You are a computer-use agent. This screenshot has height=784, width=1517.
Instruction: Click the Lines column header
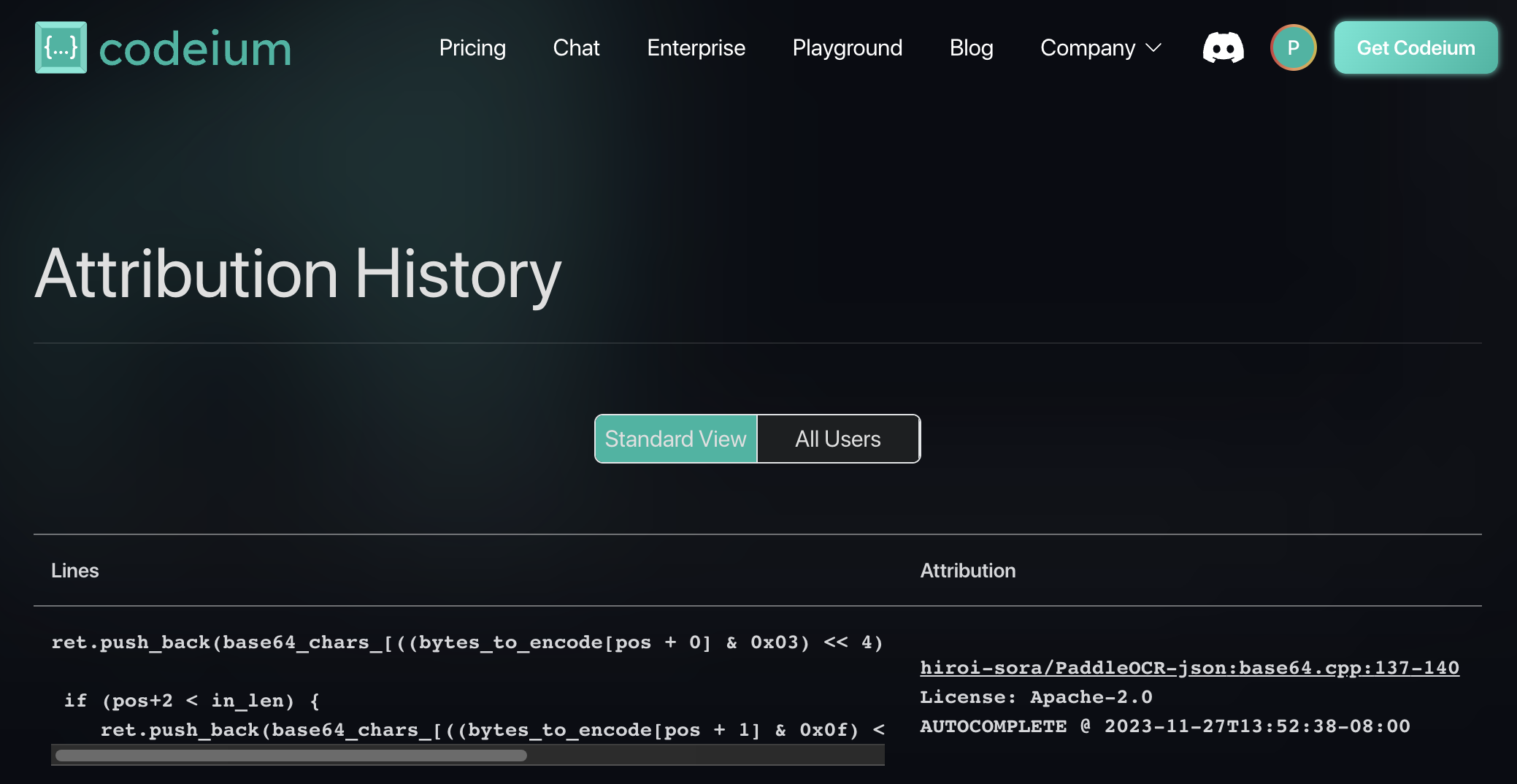[75, 570]
